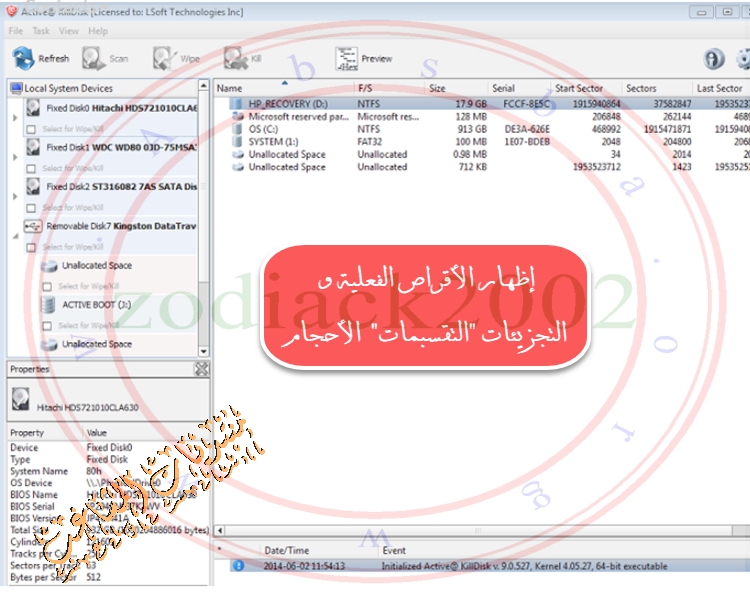Select the ACTIVE BOOT (J:) tree item

pyautogui.click(x=97, y=305)
